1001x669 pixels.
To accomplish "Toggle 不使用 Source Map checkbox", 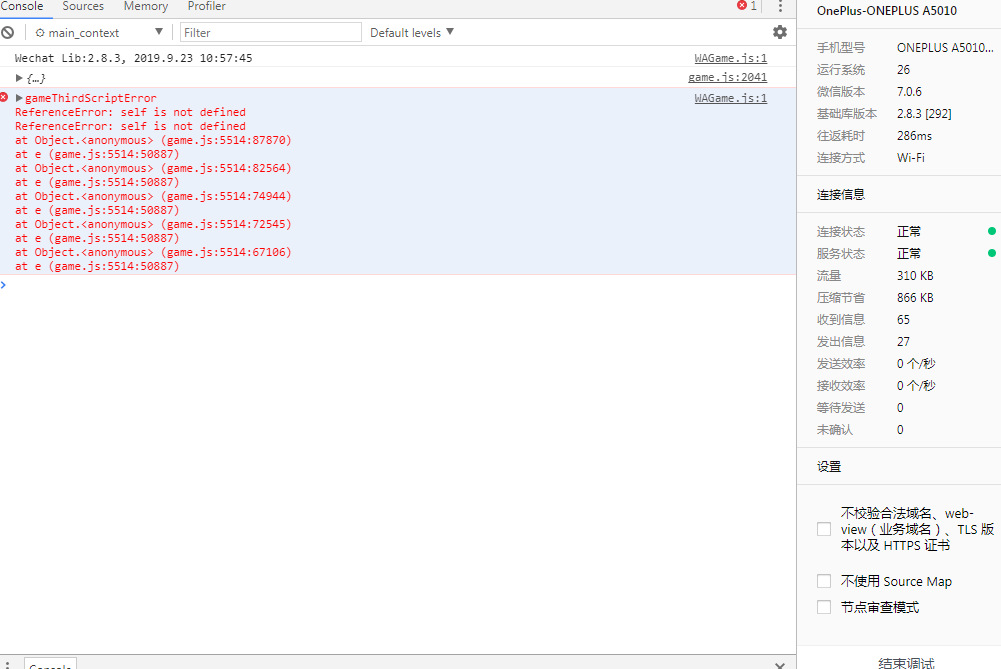I will pyautogui.click(x=824, y=581).
